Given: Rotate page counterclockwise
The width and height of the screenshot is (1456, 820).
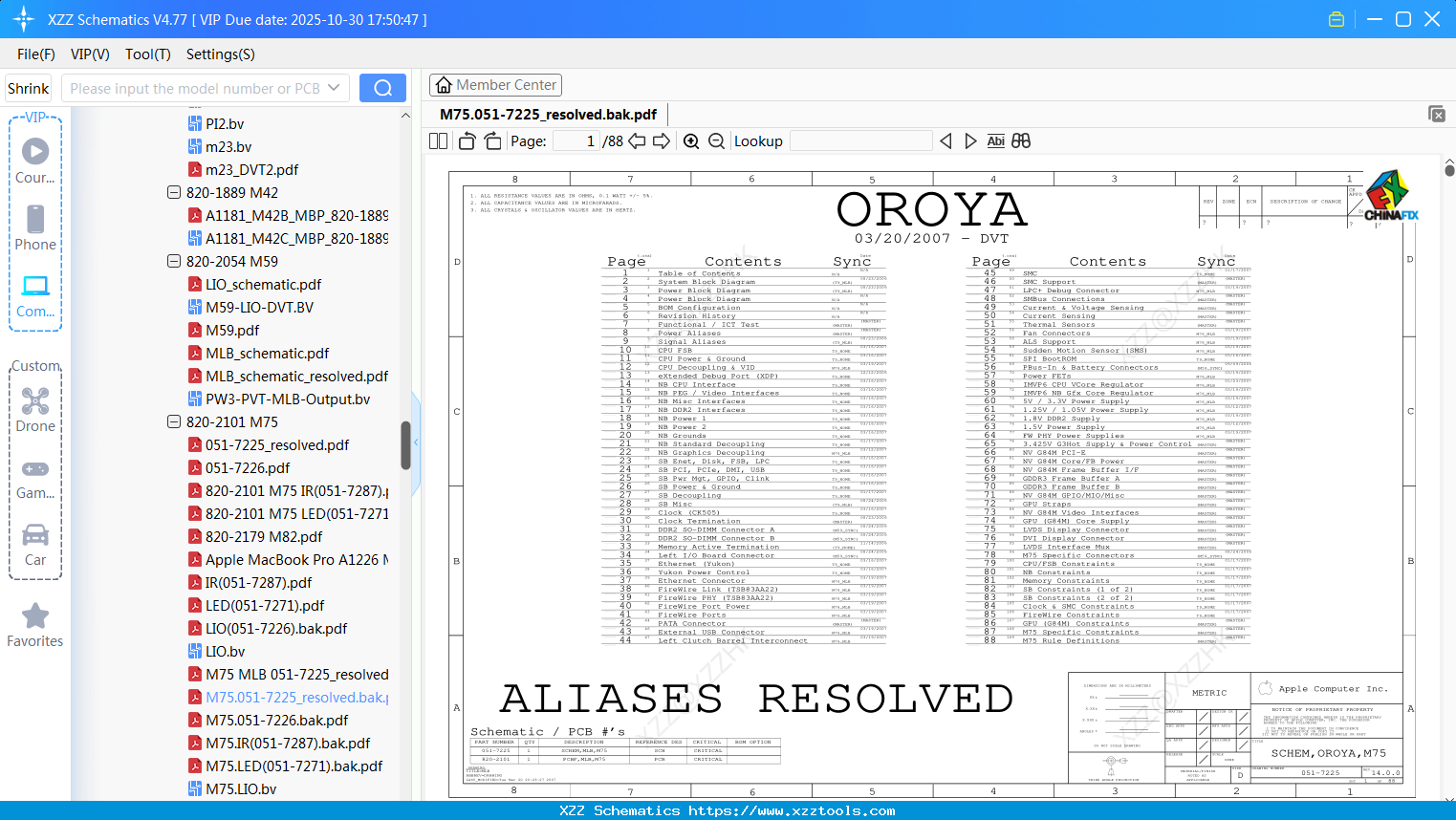Looking at the screenshot, I should click(467, 141).
